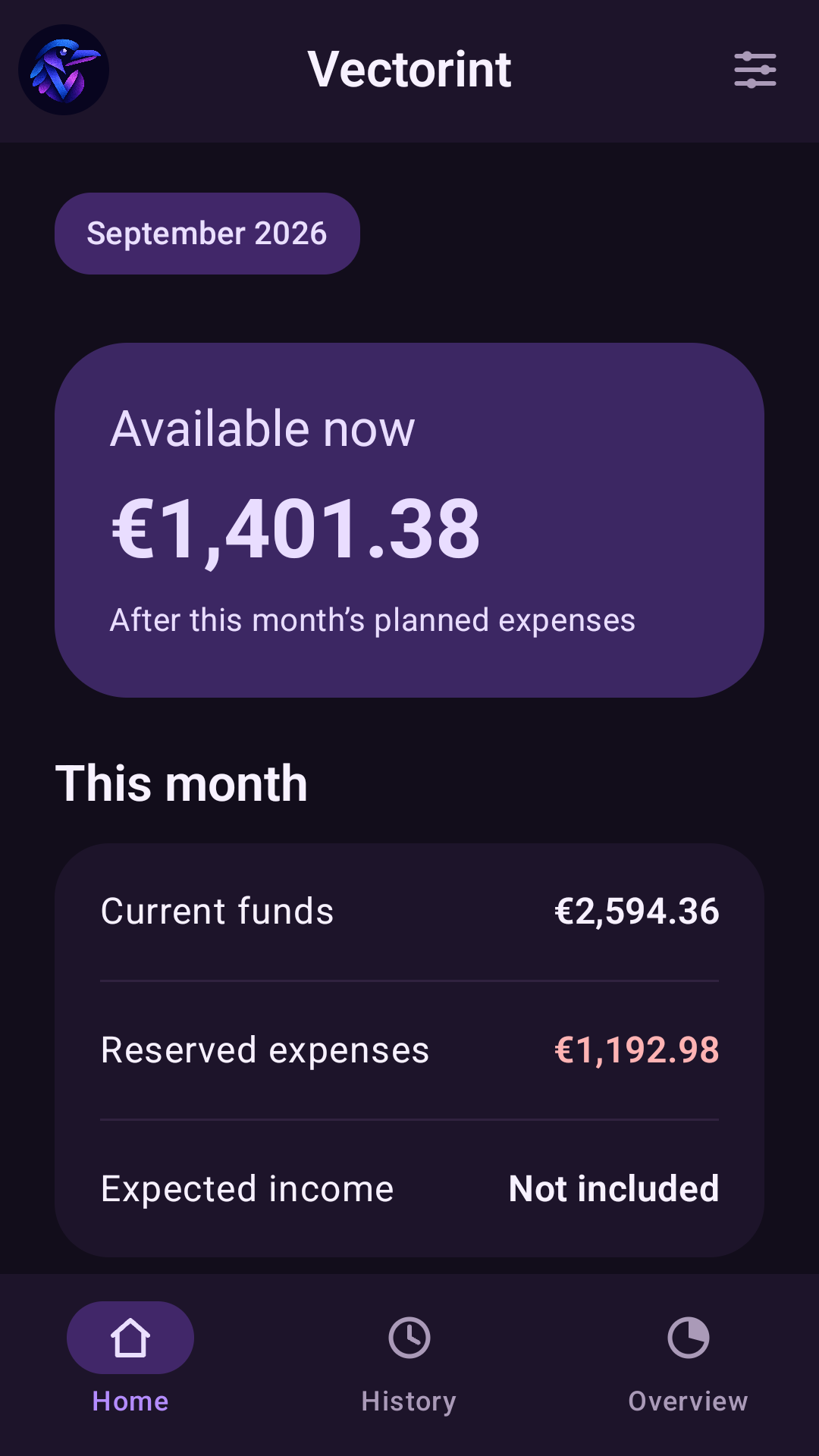Screen dimensions: 819x1456
Task: Switch to the Overview tab label
Action: [x=689, y=1401]
